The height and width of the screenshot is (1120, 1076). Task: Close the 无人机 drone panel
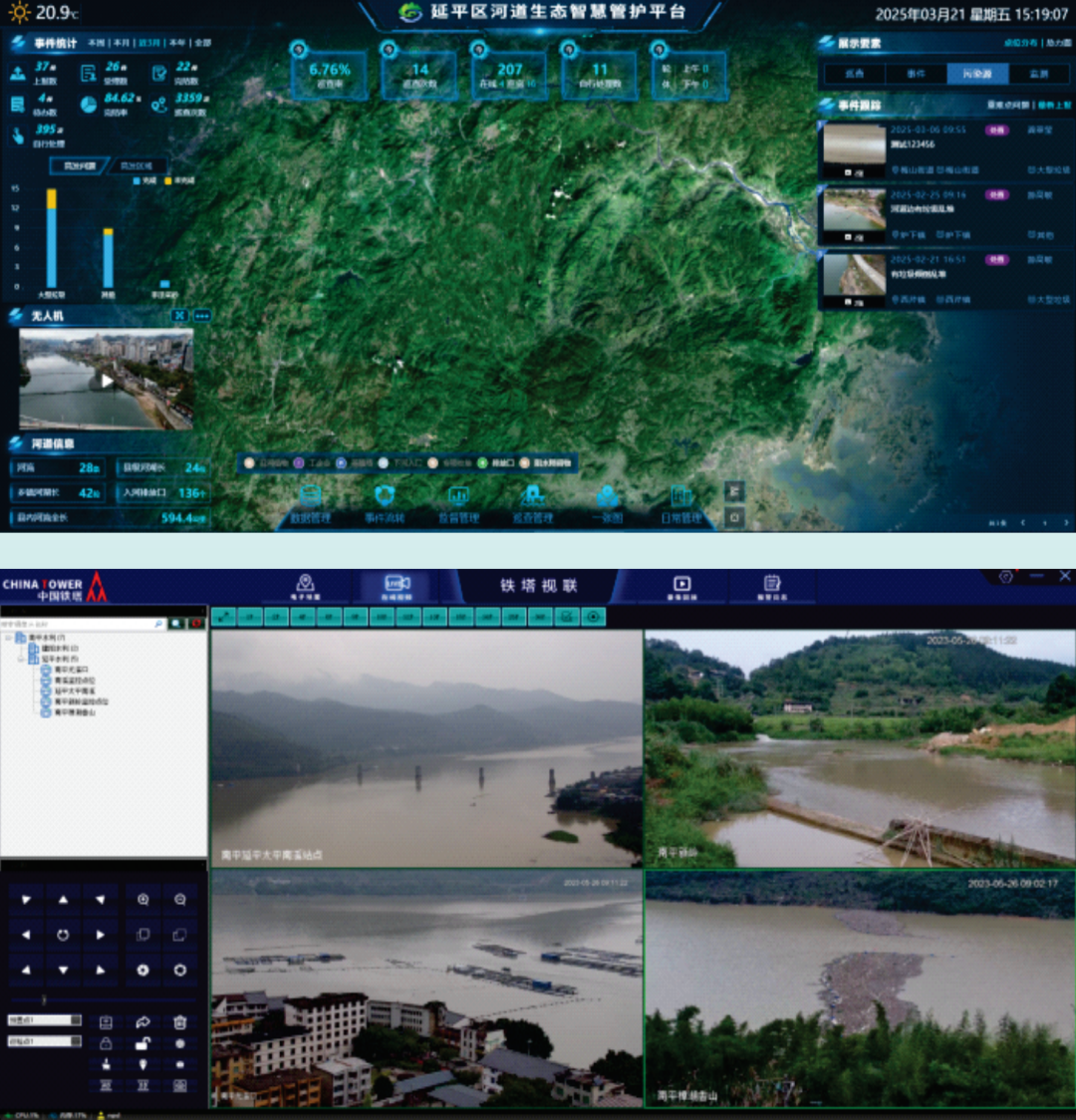pos(179,316)
